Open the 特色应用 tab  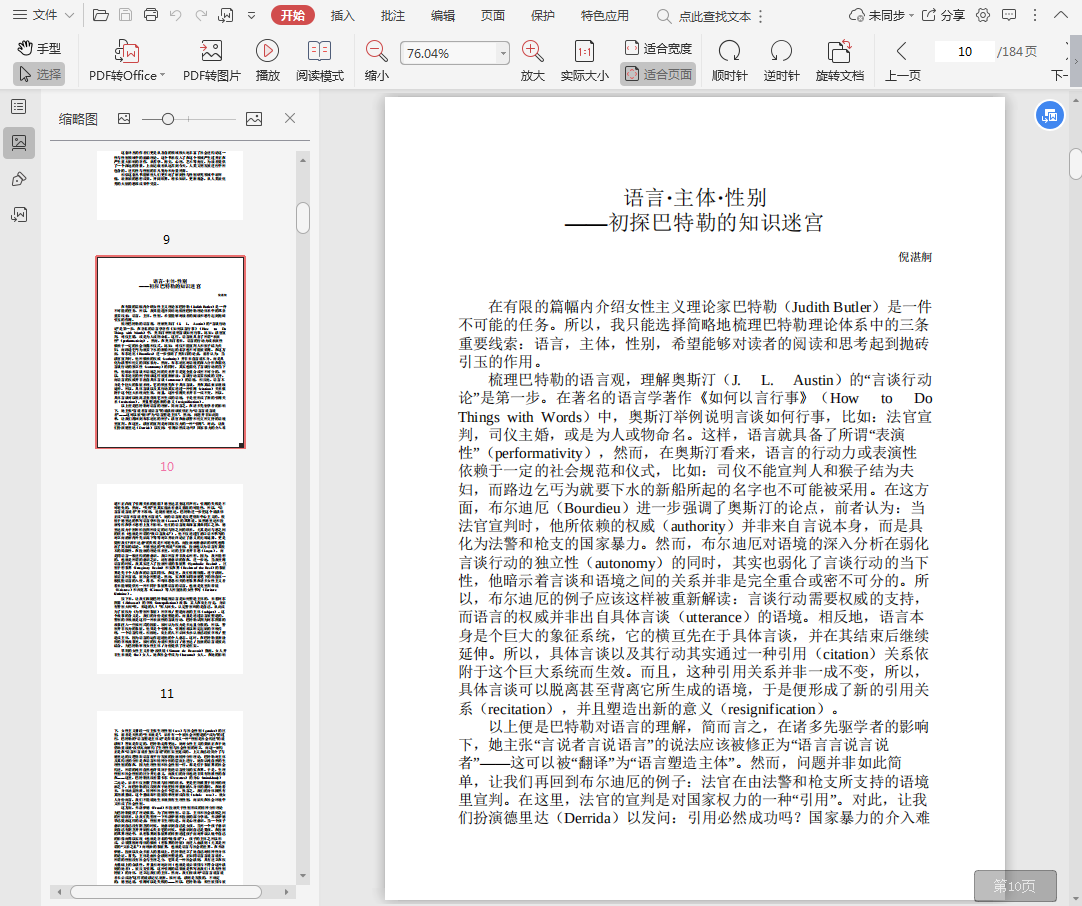tap(604, 15)
